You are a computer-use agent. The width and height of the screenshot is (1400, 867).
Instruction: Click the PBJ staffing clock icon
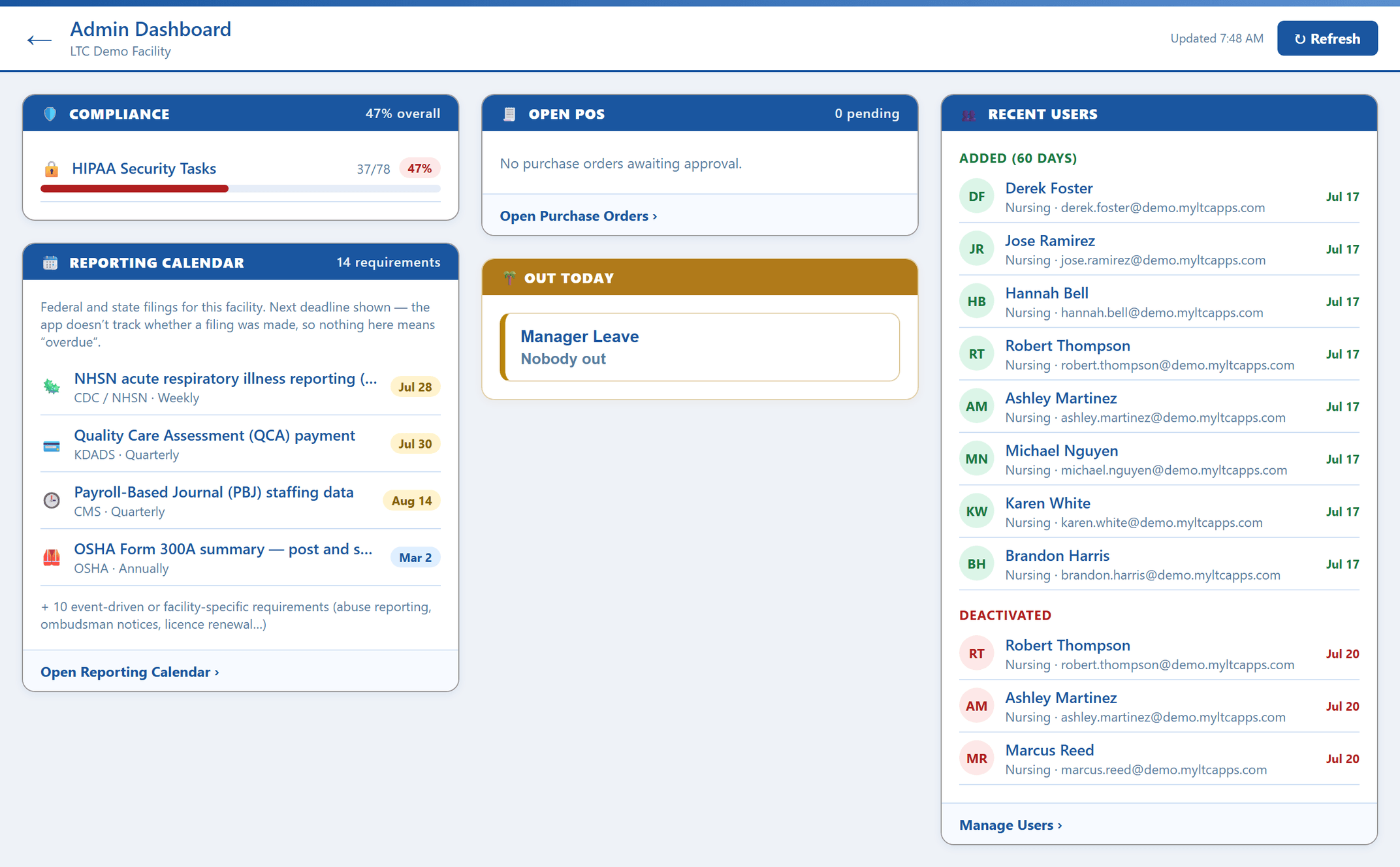point(52,501)
